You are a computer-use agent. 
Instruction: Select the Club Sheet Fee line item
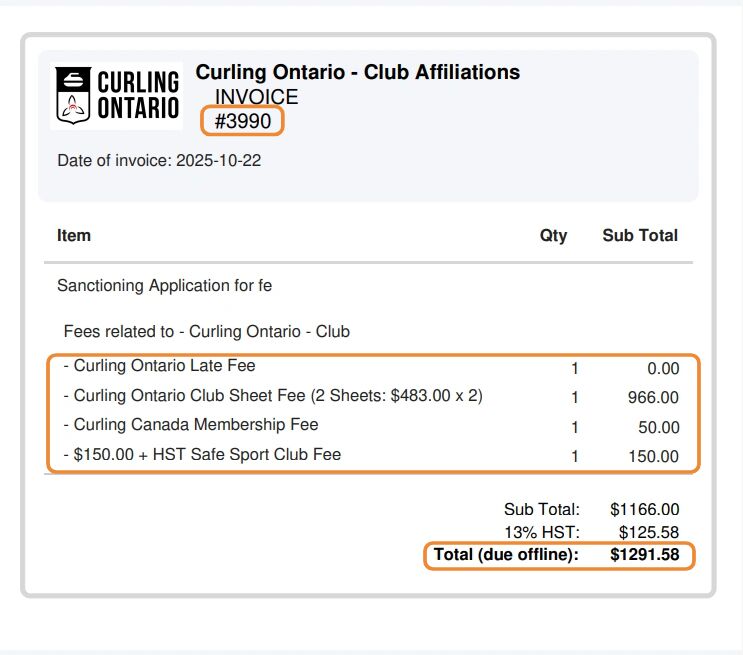(x=278, y=396)
